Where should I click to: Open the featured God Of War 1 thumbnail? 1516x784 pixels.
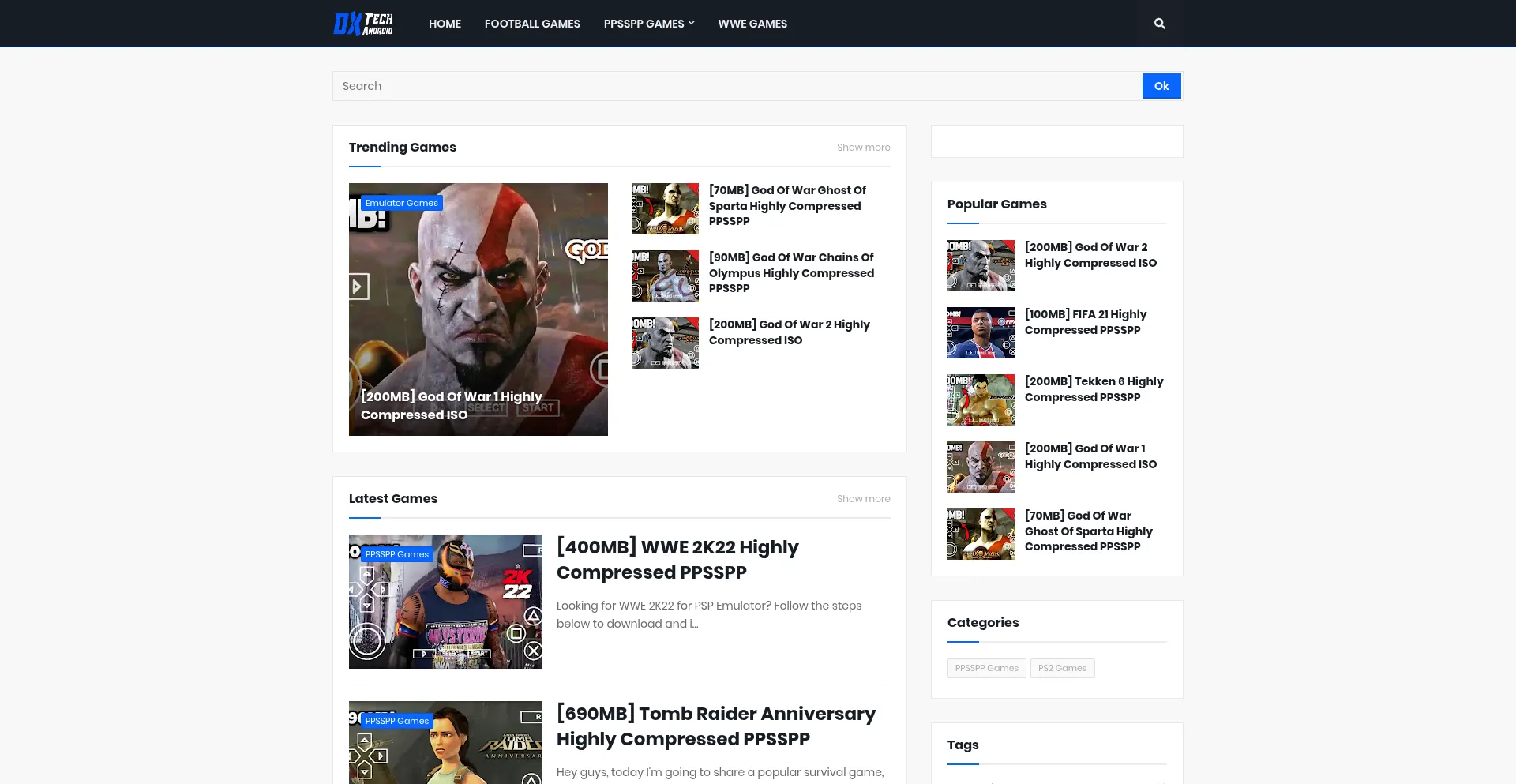click(x=478, y=309)
